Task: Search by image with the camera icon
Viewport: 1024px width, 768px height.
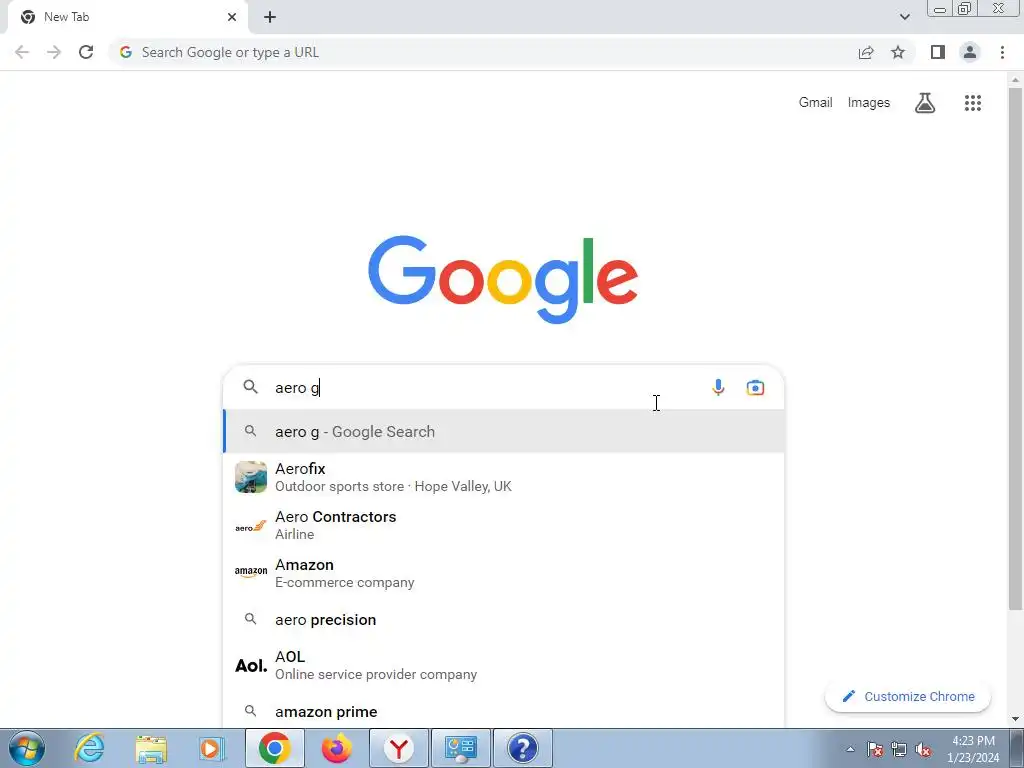Action: tap(755, 387)
